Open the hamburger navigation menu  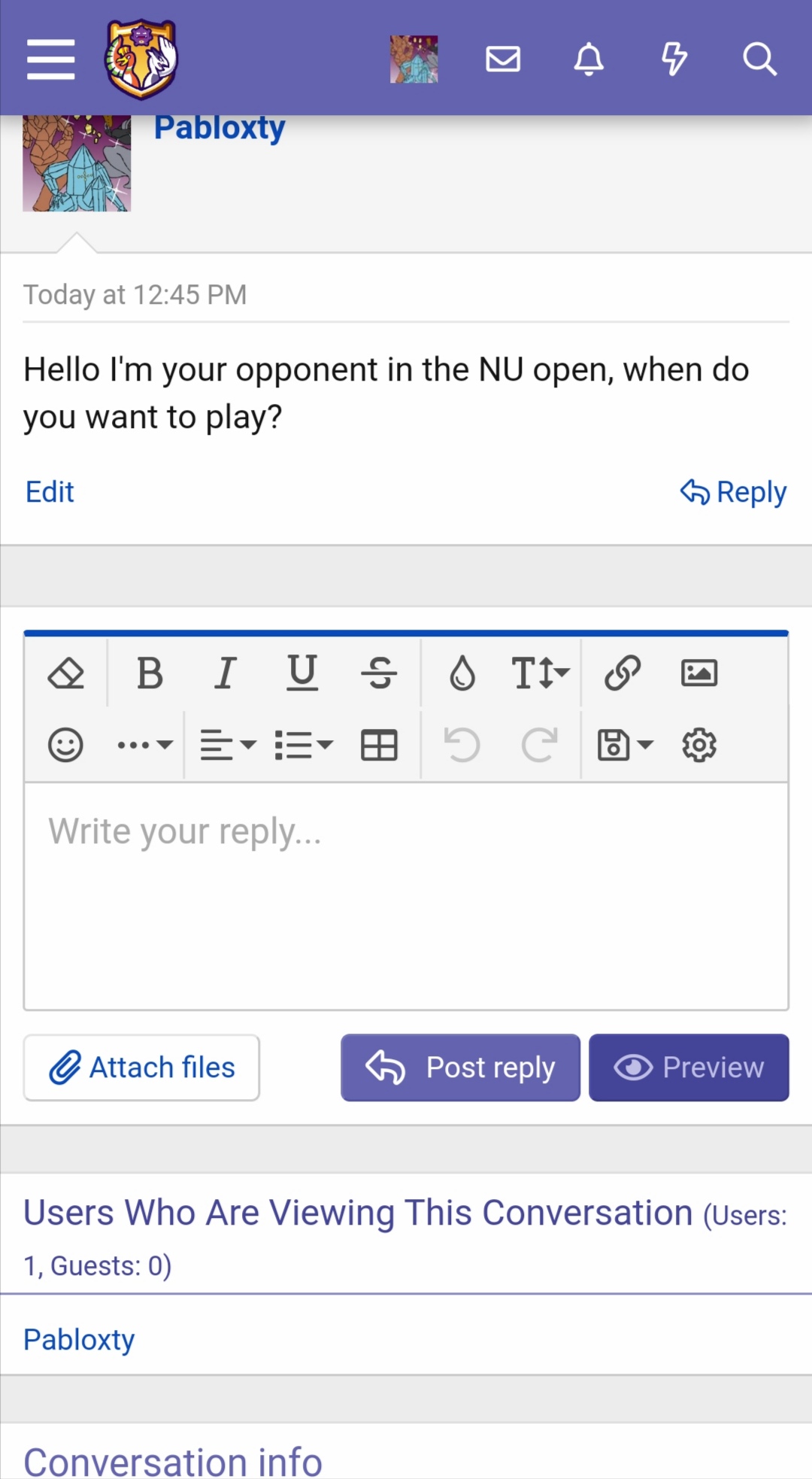[x=51, y=59]
